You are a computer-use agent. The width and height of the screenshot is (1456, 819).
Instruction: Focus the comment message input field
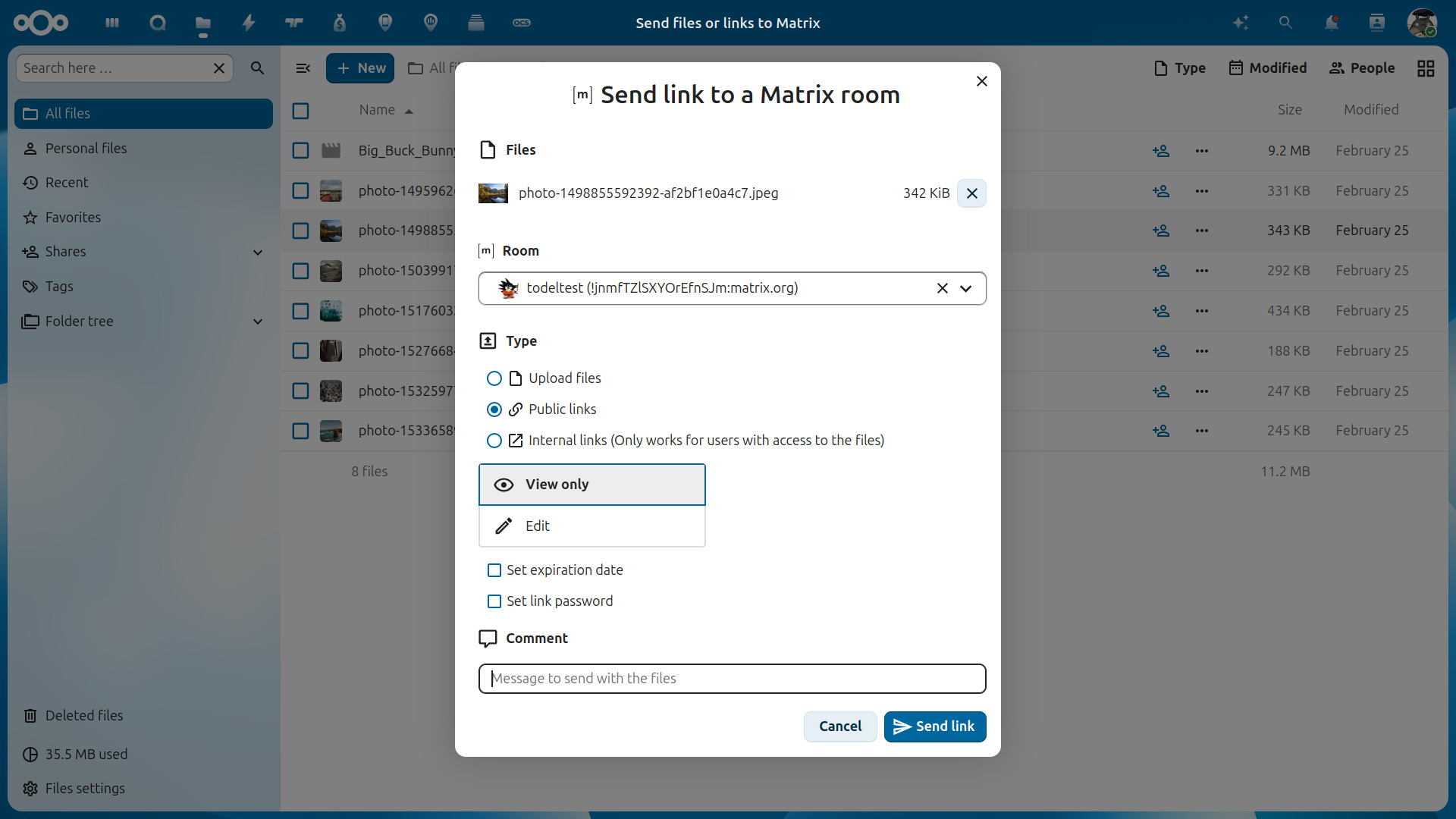(732, 679)
